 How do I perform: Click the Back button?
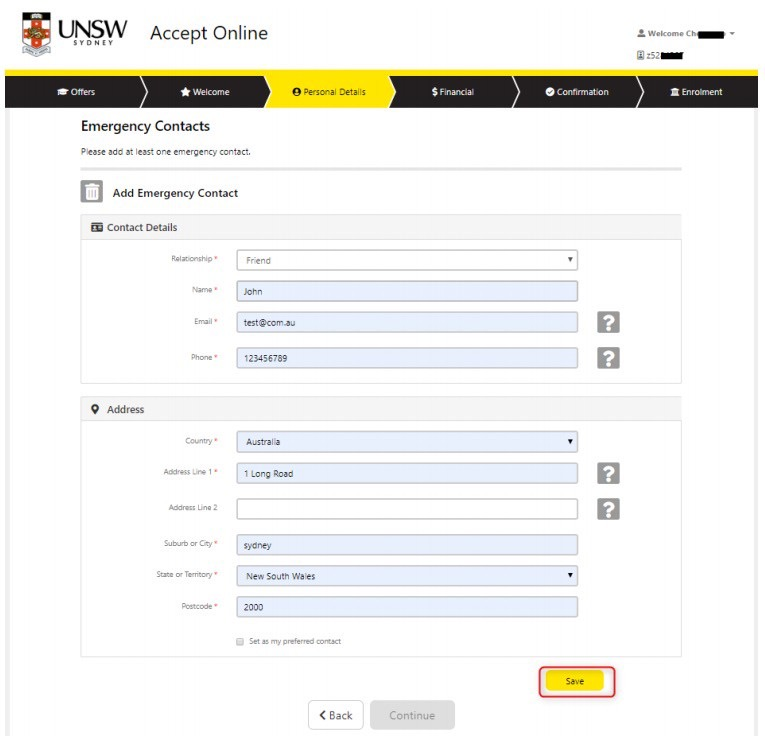coord(335,715)
